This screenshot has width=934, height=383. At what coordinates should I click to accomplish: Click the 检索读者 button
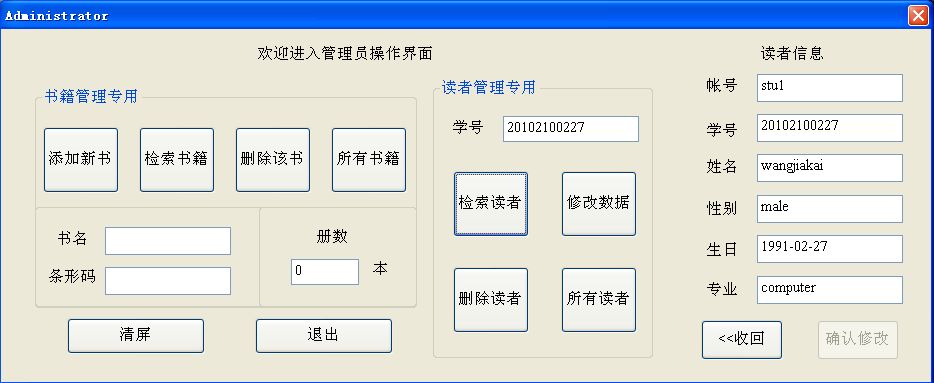491,204
